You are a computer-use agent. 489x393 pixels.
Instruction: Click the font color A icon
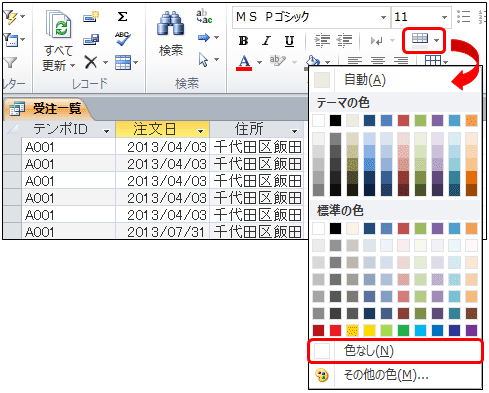(x=244, y=62)
